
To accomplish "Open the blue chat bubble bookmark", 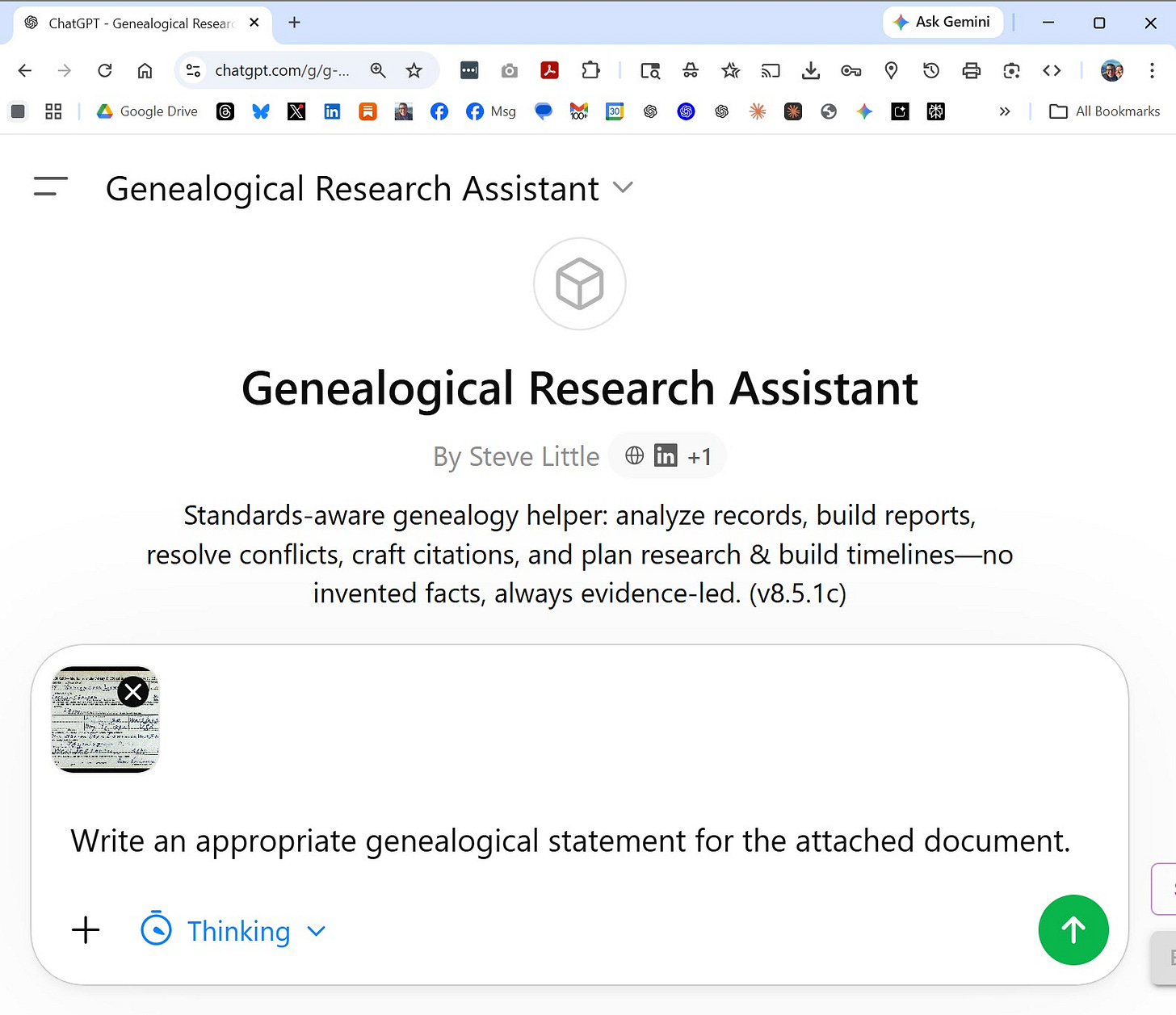I will pos(544,111).
